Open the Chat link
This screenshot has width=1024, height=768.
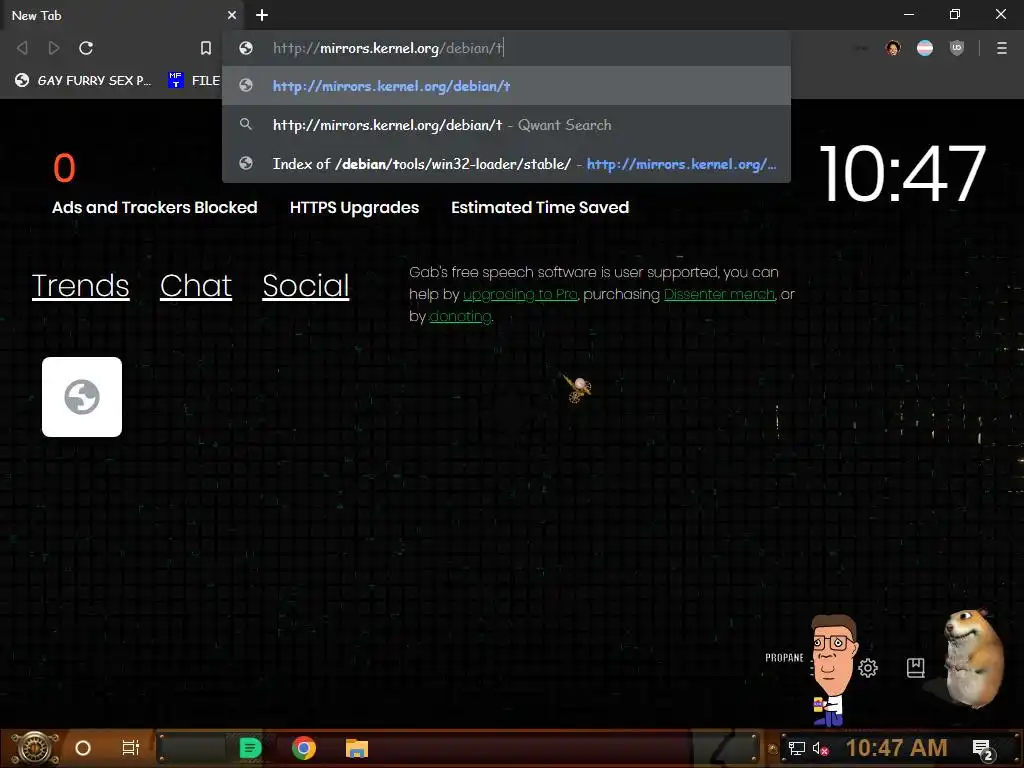click(196, 285)
